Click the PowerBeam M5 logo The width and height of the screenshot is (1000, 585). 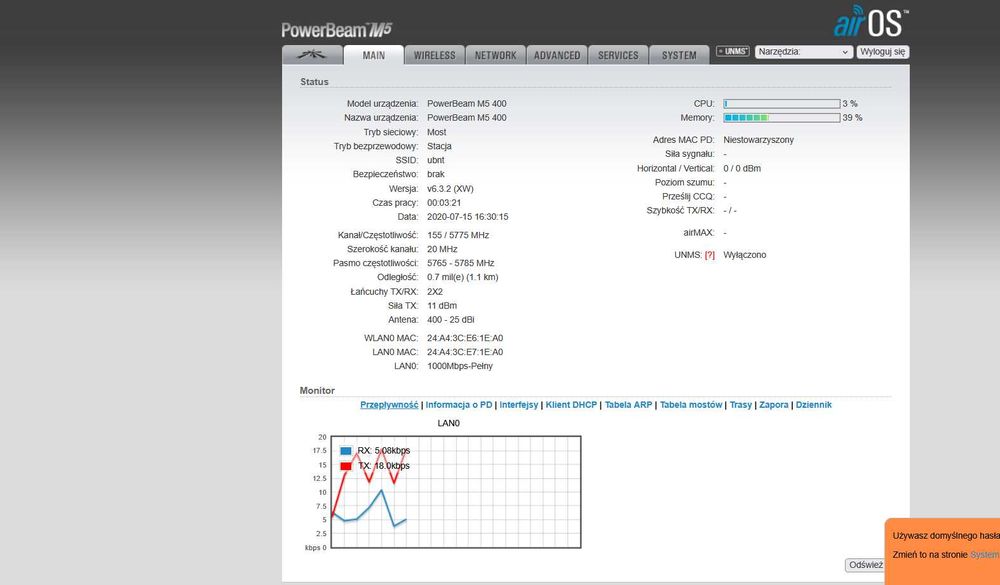(x=337, y=30)
